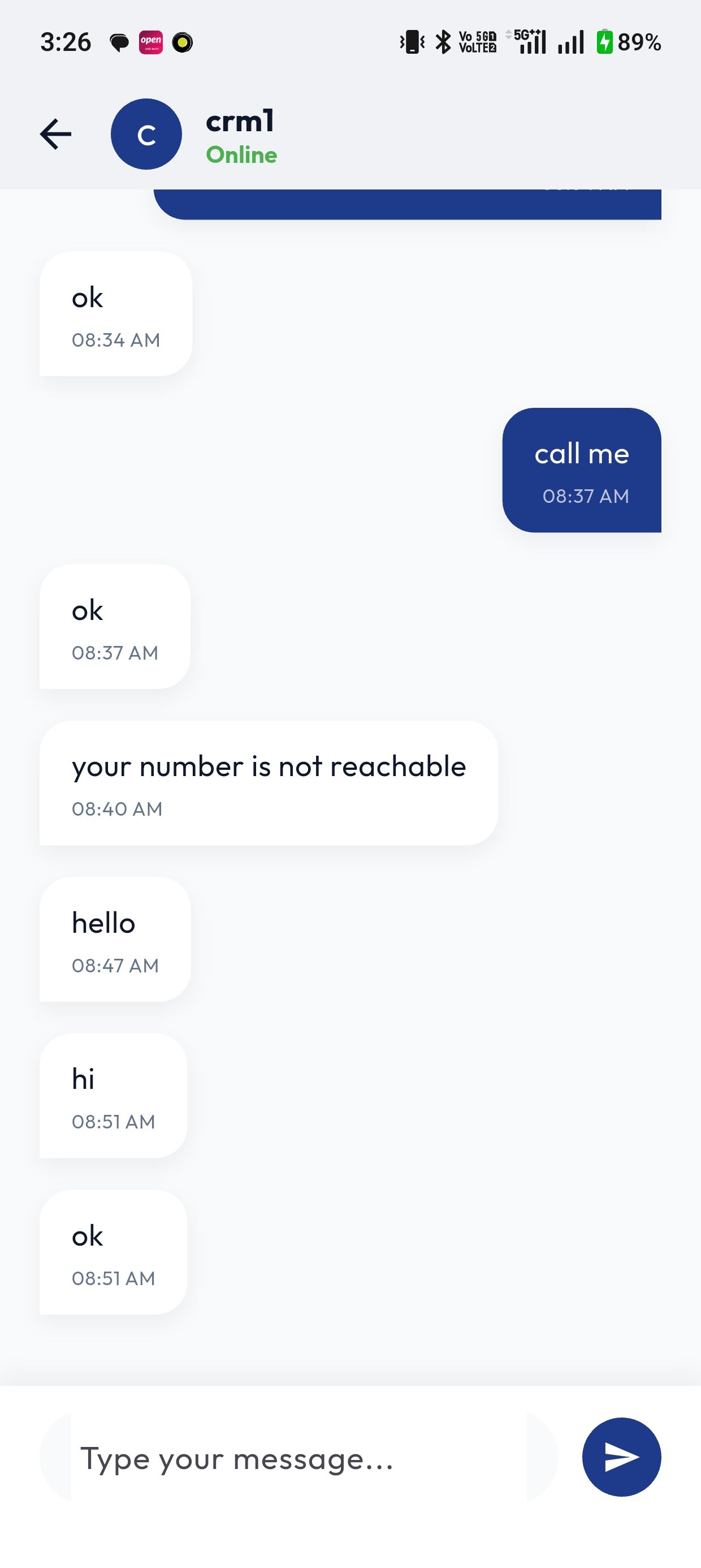Tap the crm1 contact avatar
Screen dimensions: 701x1568
tap(146, 134)
